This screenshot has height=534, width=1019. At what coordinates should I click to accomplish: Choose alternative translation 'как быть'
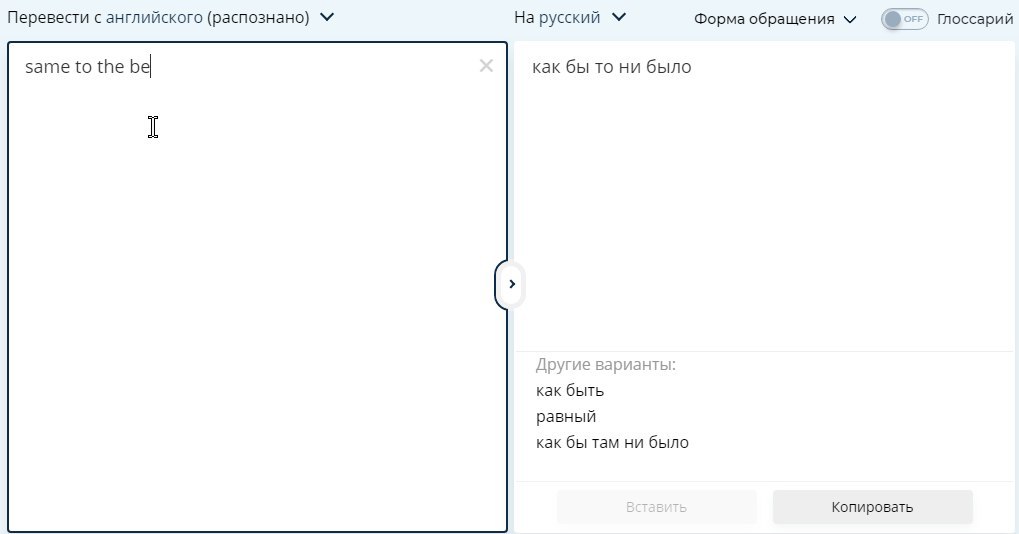point(570,390)
